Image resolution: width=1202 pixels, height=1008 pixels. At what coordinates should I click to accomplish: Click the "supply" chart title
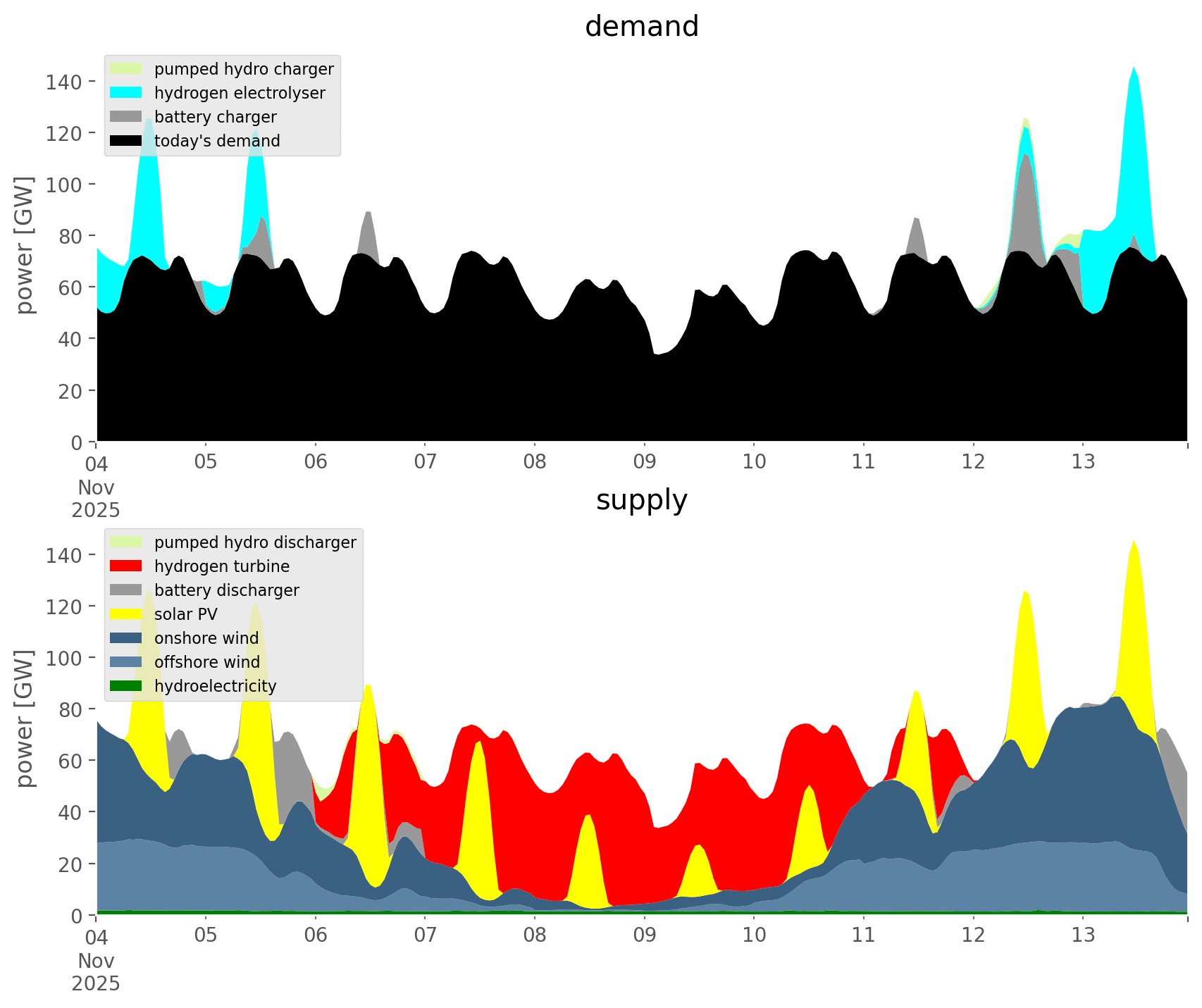point(641,500)
